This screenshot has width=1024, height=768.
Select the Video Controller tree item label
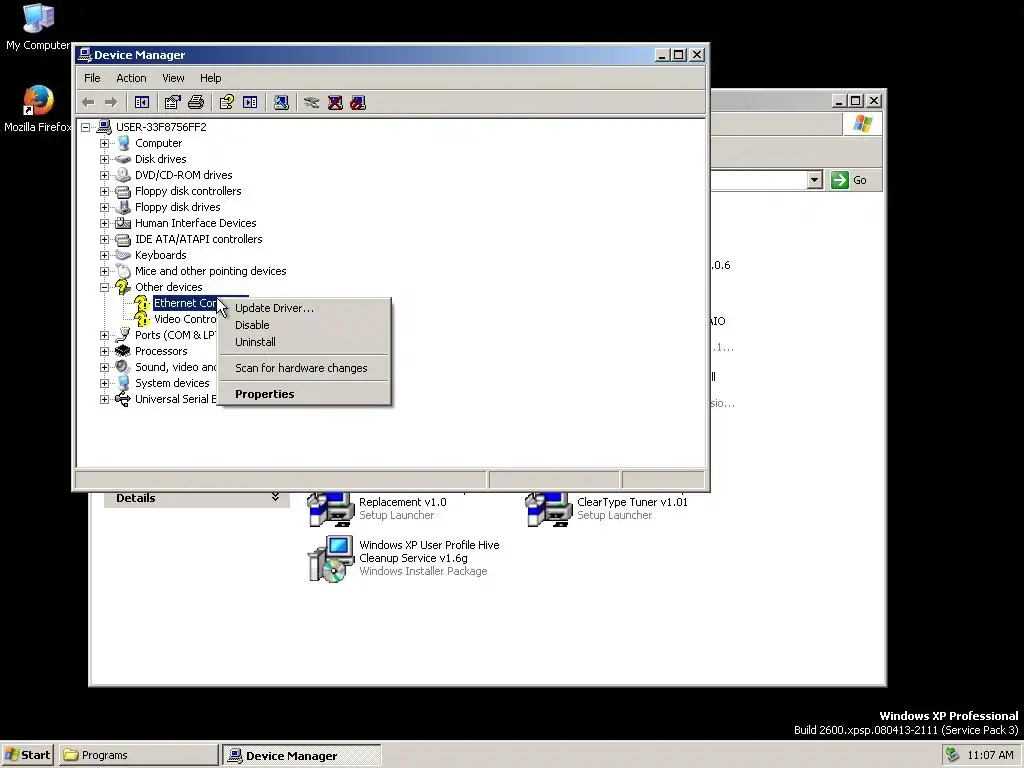185,319
